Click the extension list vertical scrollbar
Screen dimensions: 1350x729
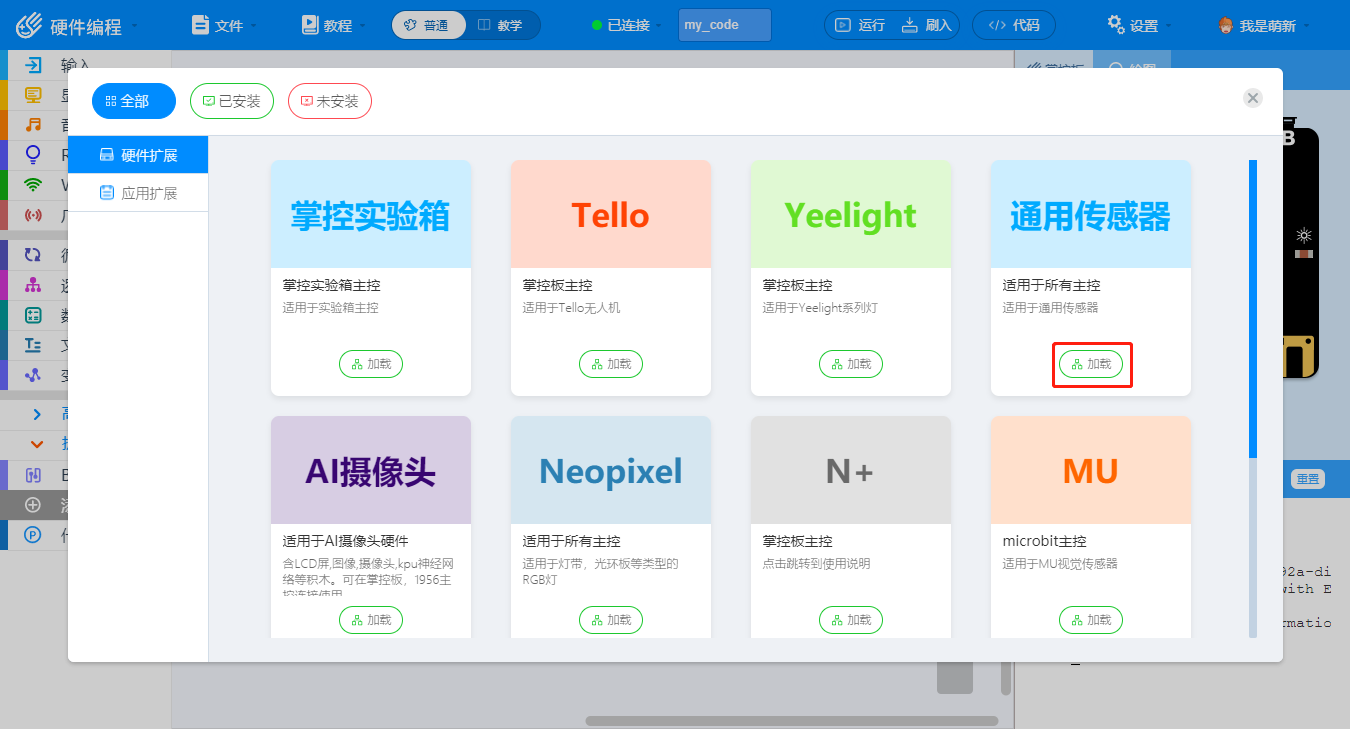(x=1253, y=308)
